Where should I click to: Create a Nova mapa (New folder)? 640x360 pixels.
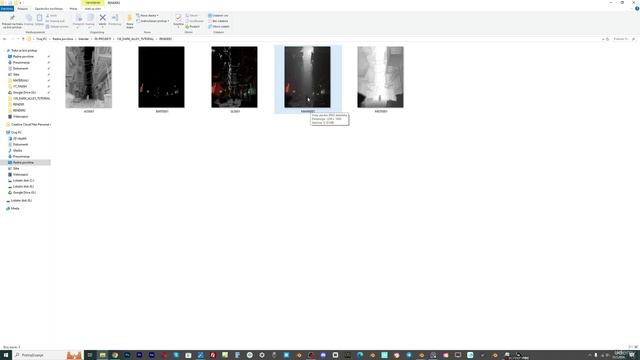click(x=129, y=21)
